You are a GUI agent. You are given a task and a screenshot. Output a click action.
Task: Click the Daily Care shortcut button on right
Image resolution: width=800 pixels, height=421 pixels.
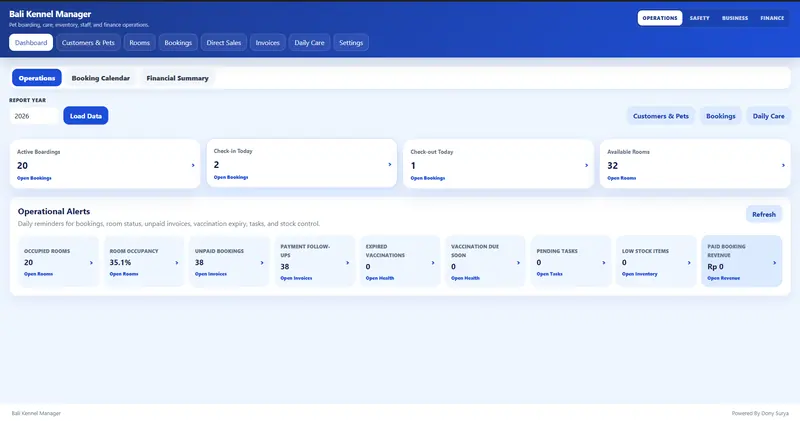(768, 116)
